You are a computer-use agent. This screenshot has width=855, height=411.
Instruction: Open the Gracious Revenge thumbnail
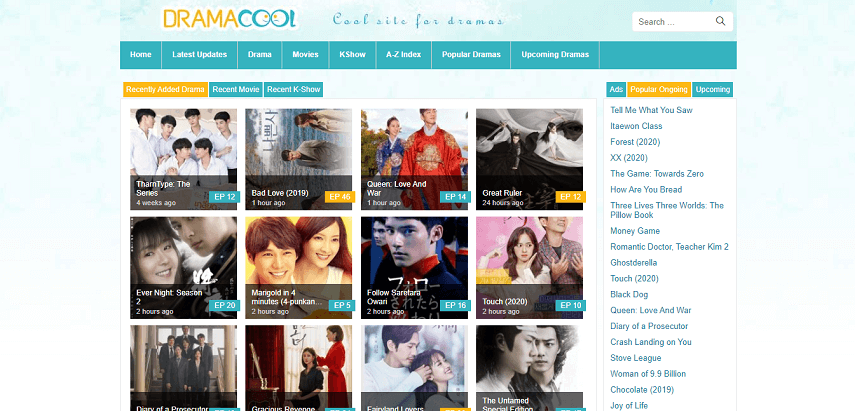298,368
